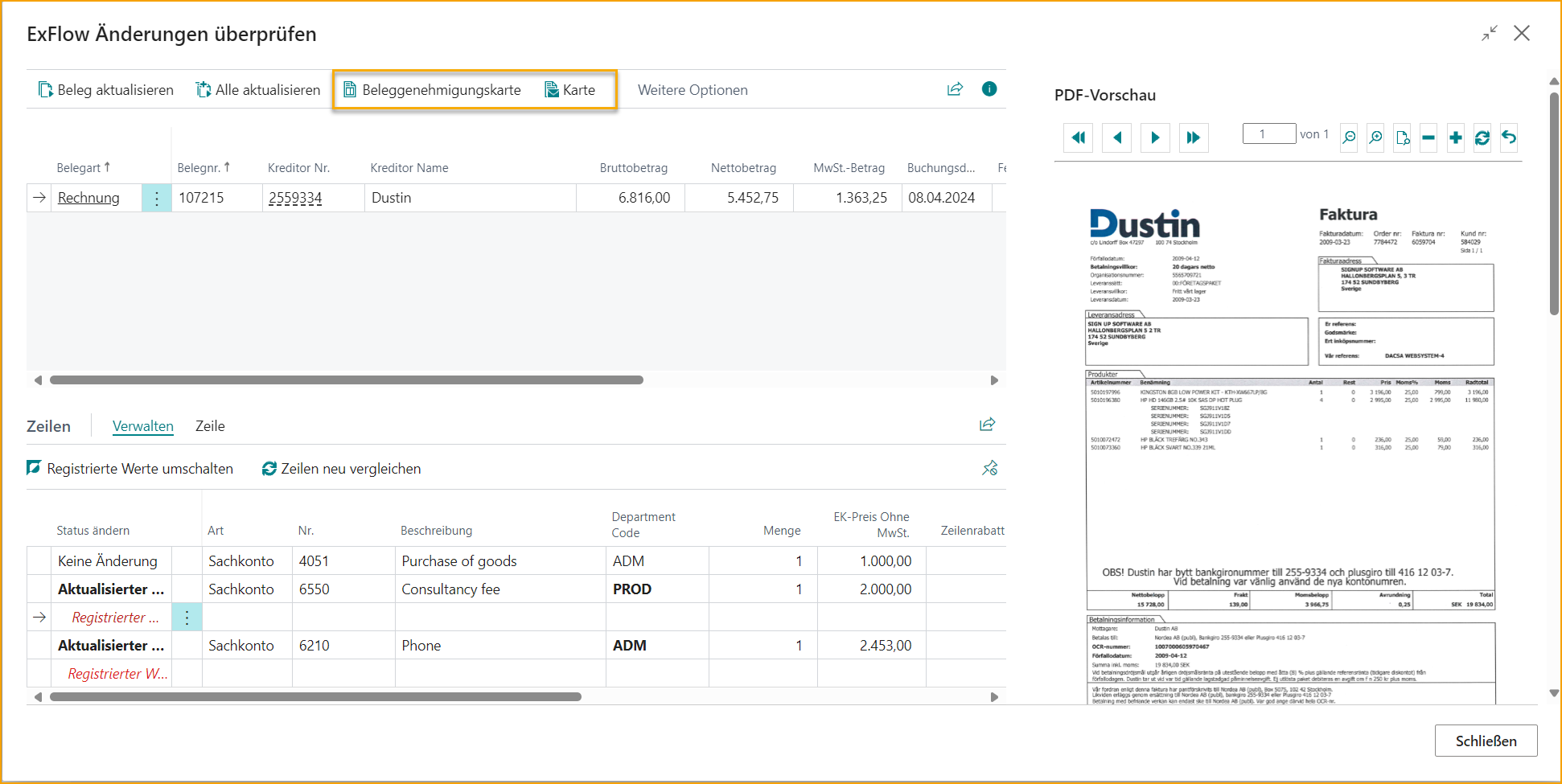Go to the first PDF page
Viewport: 1562px width, 784px height.
(x=1078, y=138)
